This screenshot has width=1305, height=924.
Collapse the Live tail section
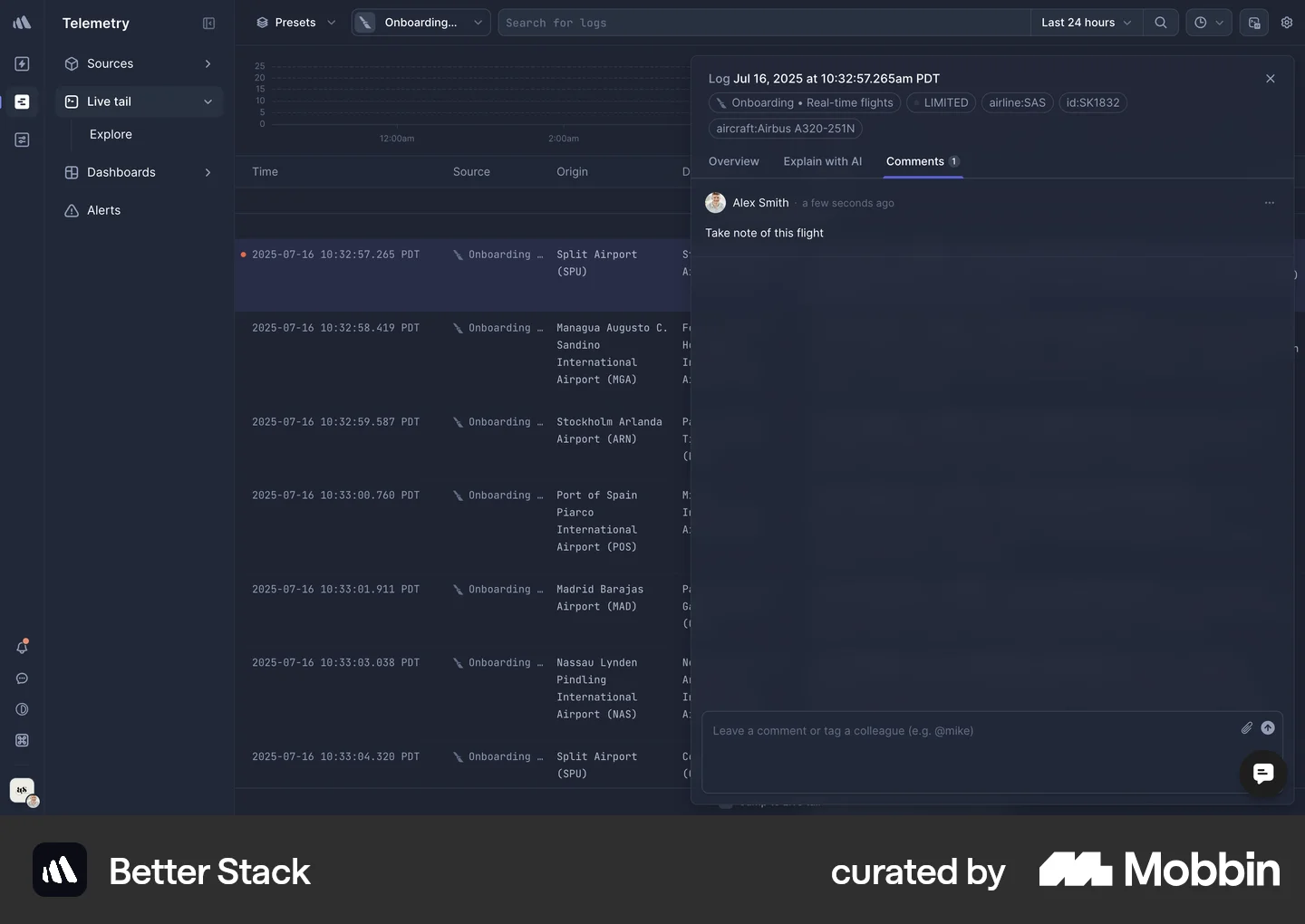click(x=139, y=101)
